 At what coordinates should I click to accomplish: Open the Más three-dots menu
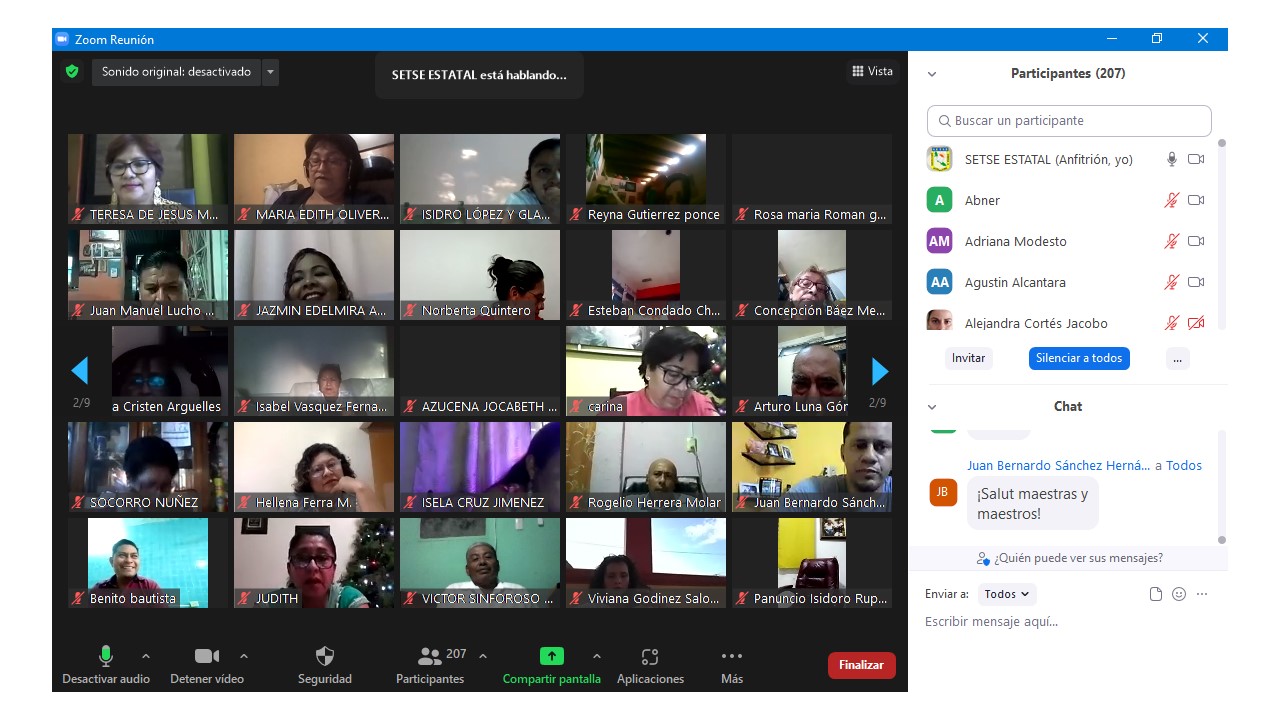(732, 665)
